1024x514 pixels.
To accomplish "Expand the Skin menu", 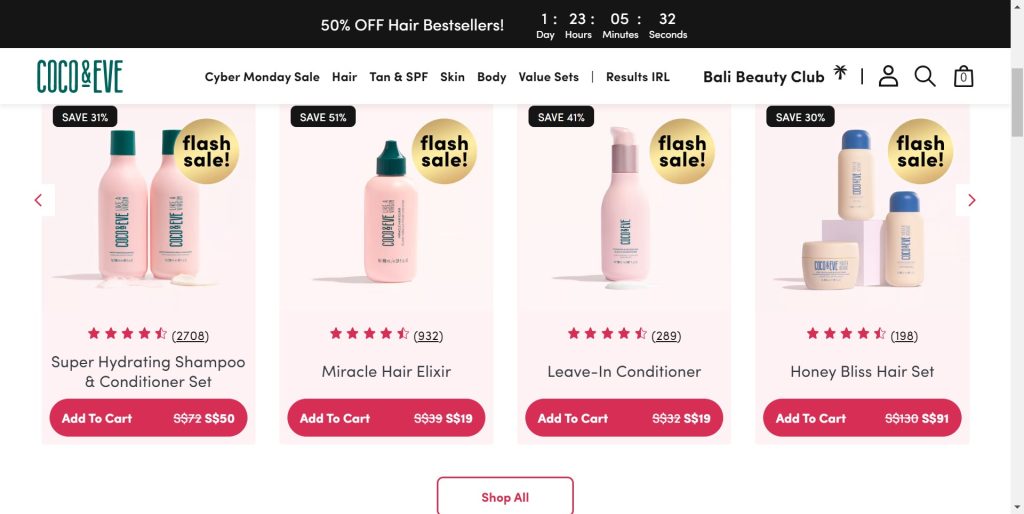I will [452, 77].
